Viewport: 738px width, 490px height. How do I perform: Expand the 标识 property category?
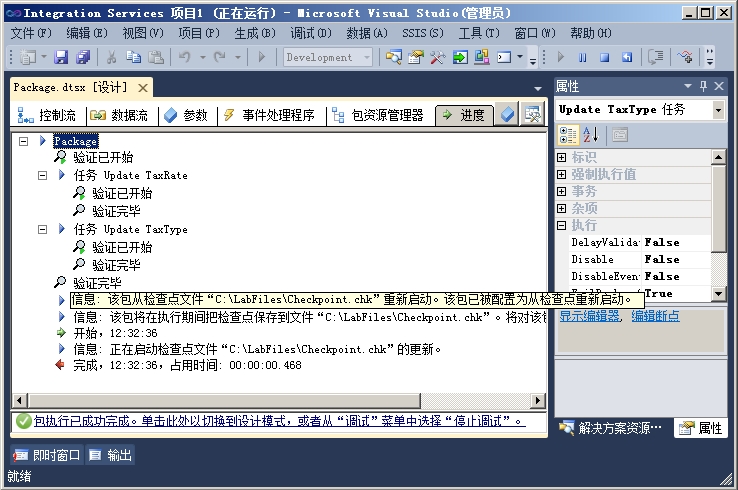coord(562,157)
